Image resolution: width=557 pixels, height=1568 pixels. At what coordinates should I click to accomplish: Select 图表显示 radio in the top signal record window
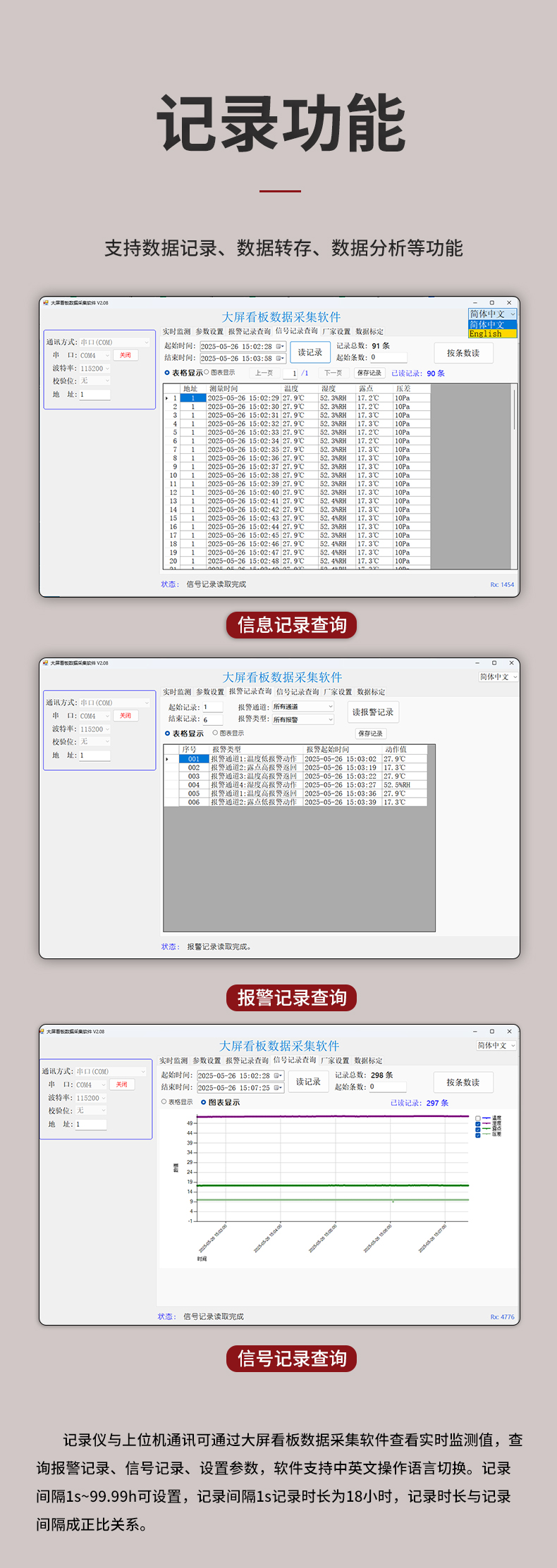pos(207,373)
